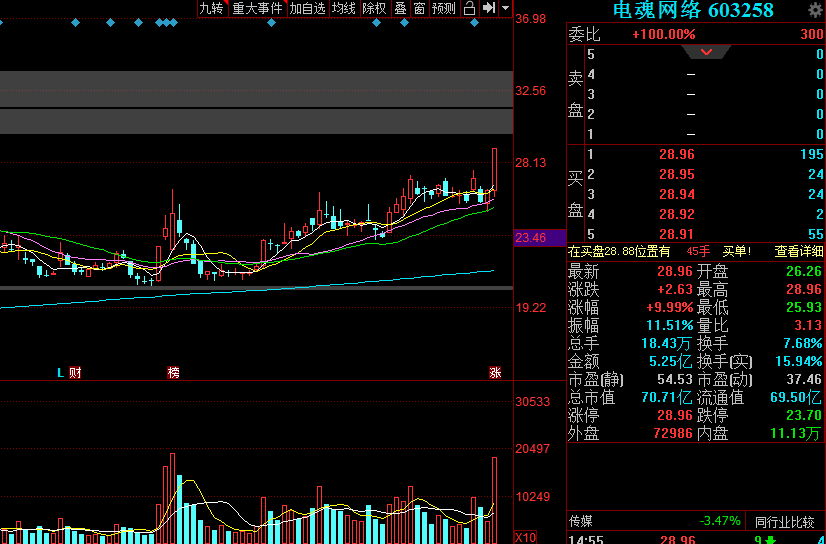Open the 重大事件 major events button
826x544 pixels.
point(258,8)
